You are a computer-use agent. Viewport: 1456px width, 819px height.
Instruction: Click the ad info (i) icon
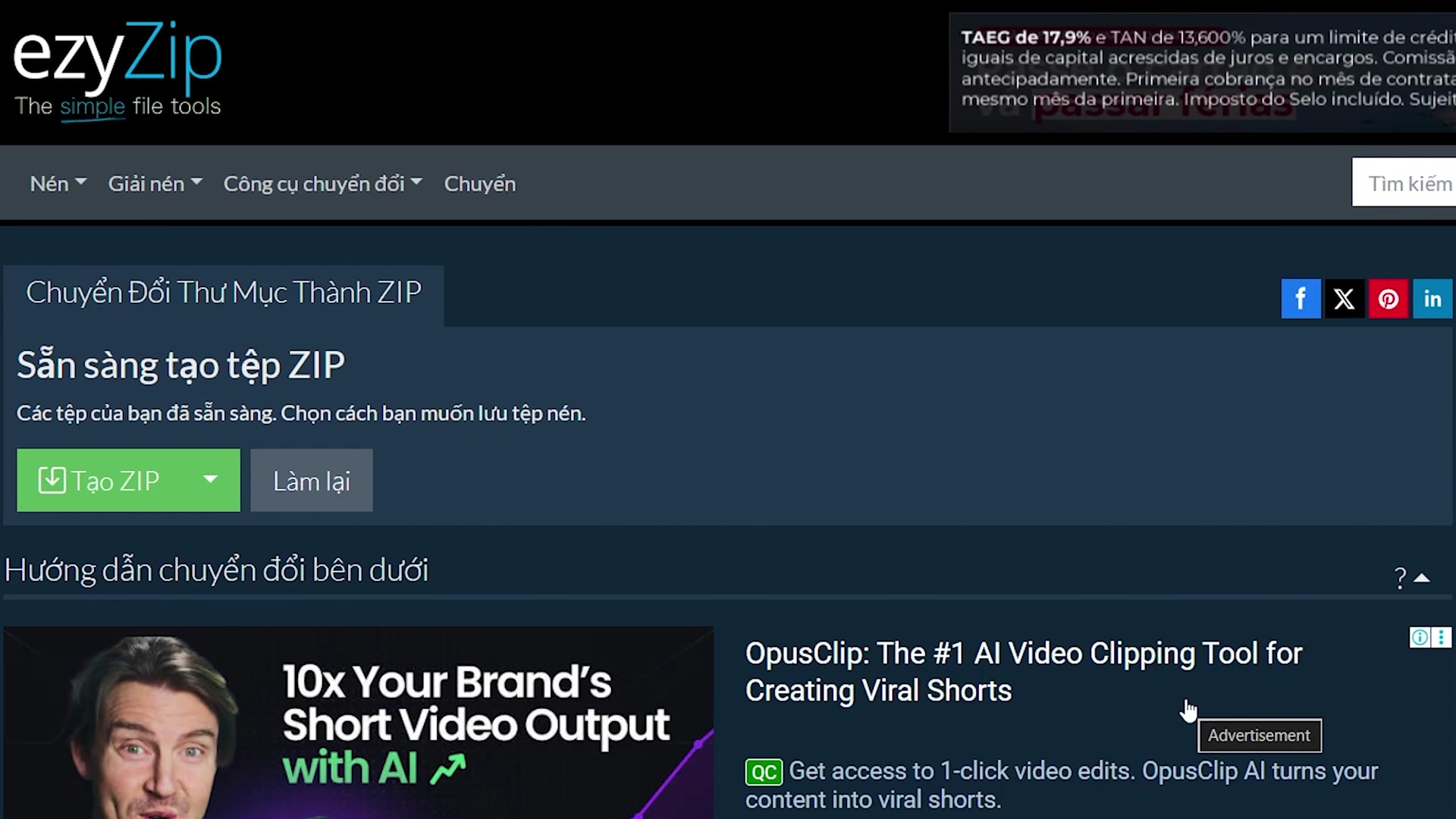pyautogui.click(x=1419, y=638)
